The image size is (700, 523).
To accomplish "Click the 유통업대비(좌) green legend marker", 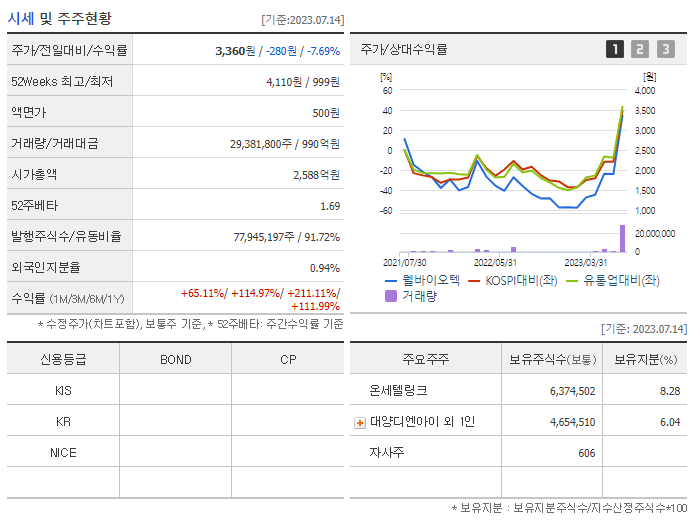I will [572, 281].
